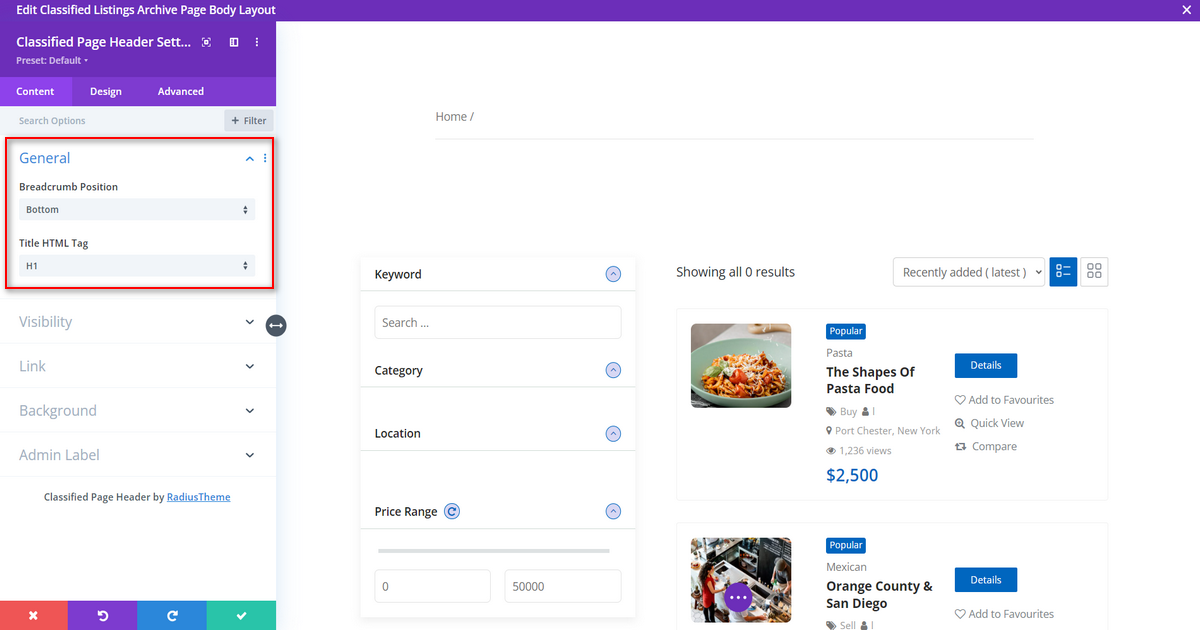This screenshot has width=1200, height=630.
Task: Open the Preset: Default dropdown
Action: click(x=52, y=61)
